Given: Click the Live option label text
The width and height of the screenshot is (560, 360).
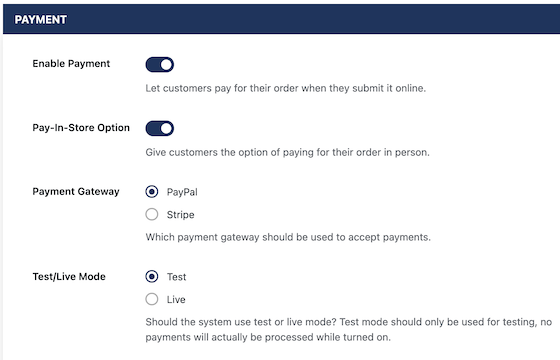Looking at the screenshot, I should [176, 299].
